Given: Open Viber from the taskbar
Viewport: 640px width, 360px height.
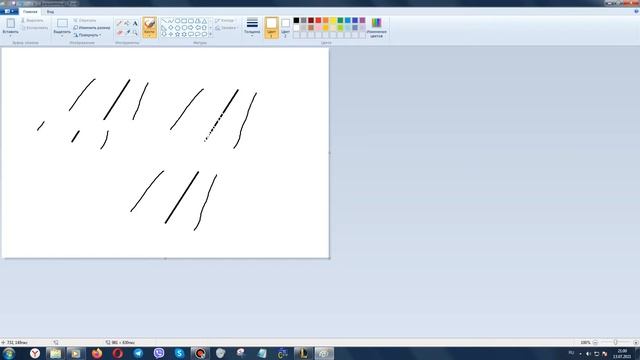Looking at the screenshot, I should point(159,353).
